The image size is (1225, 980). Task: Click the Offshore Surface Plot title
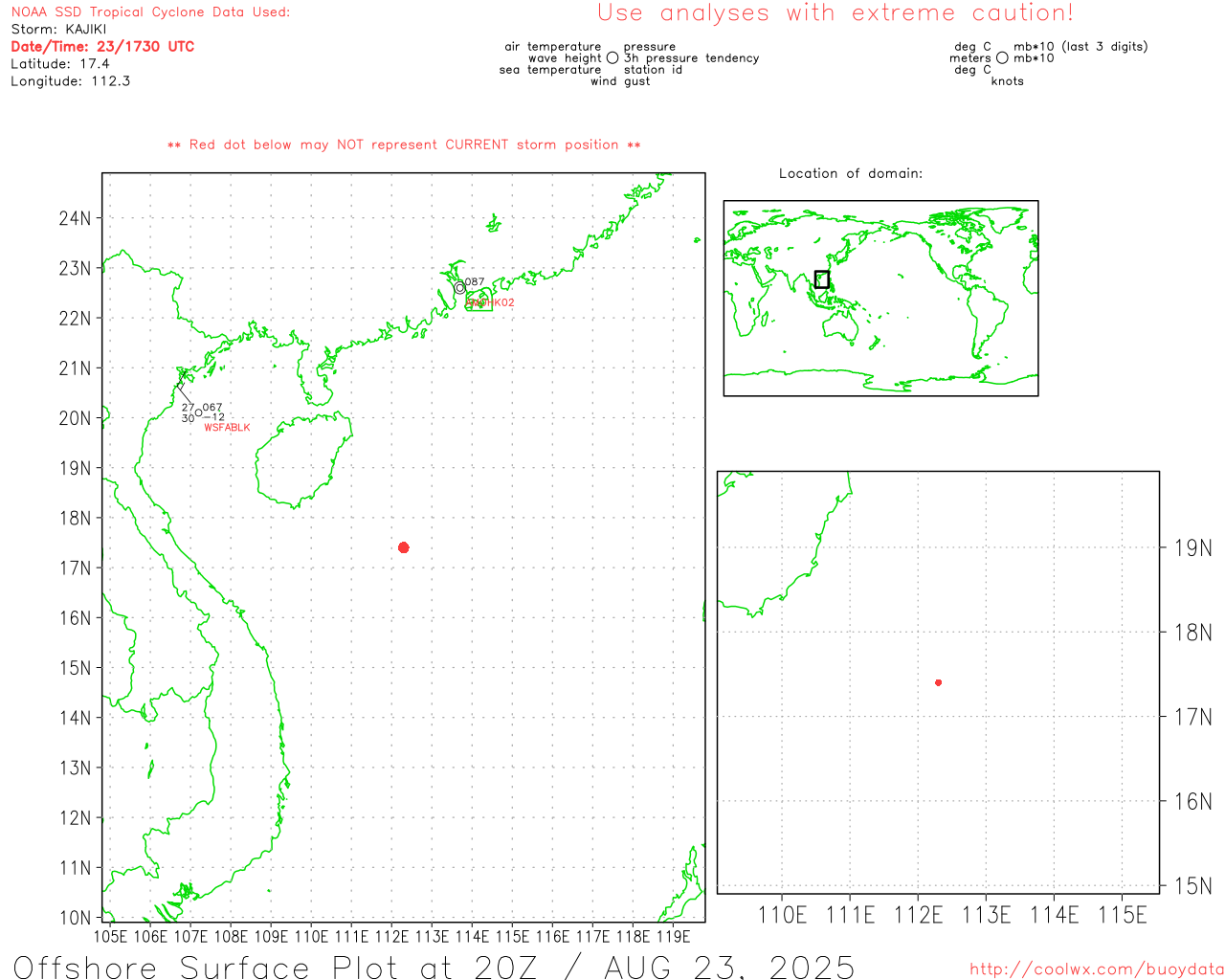pos(434,967)
